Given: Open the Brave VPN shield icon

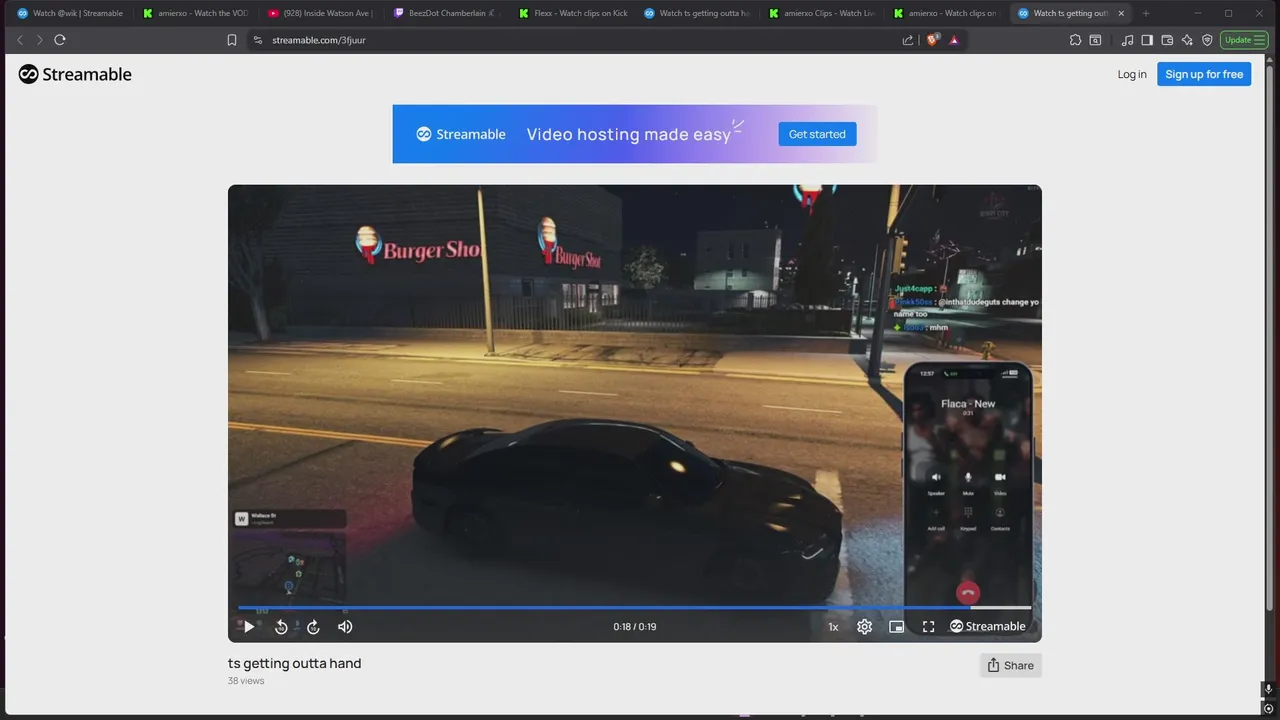Looking at the screenshot, I should [x=1207, y=40].
